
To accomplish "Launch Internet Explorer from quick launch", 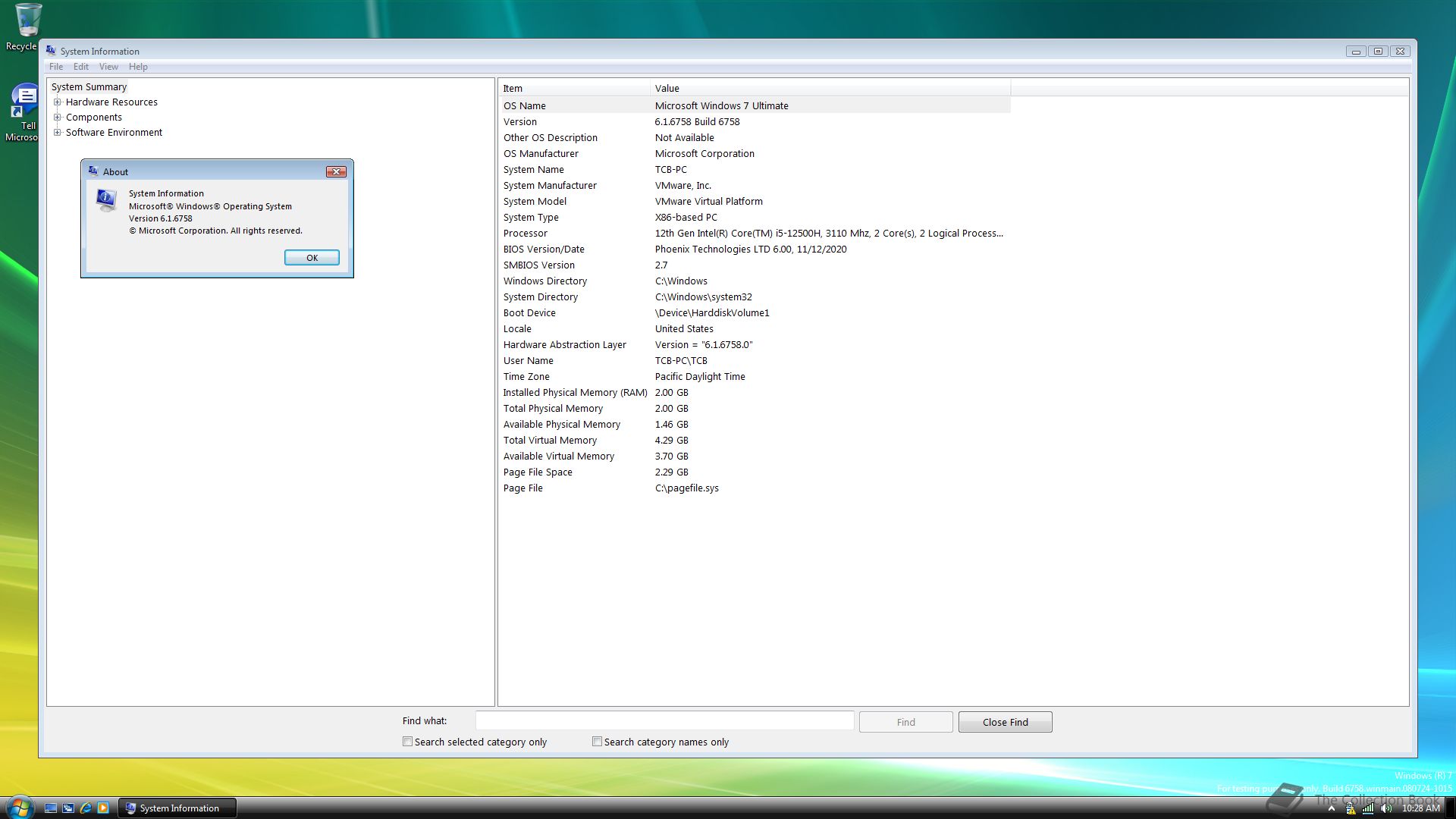I will (x=86, y=808).
